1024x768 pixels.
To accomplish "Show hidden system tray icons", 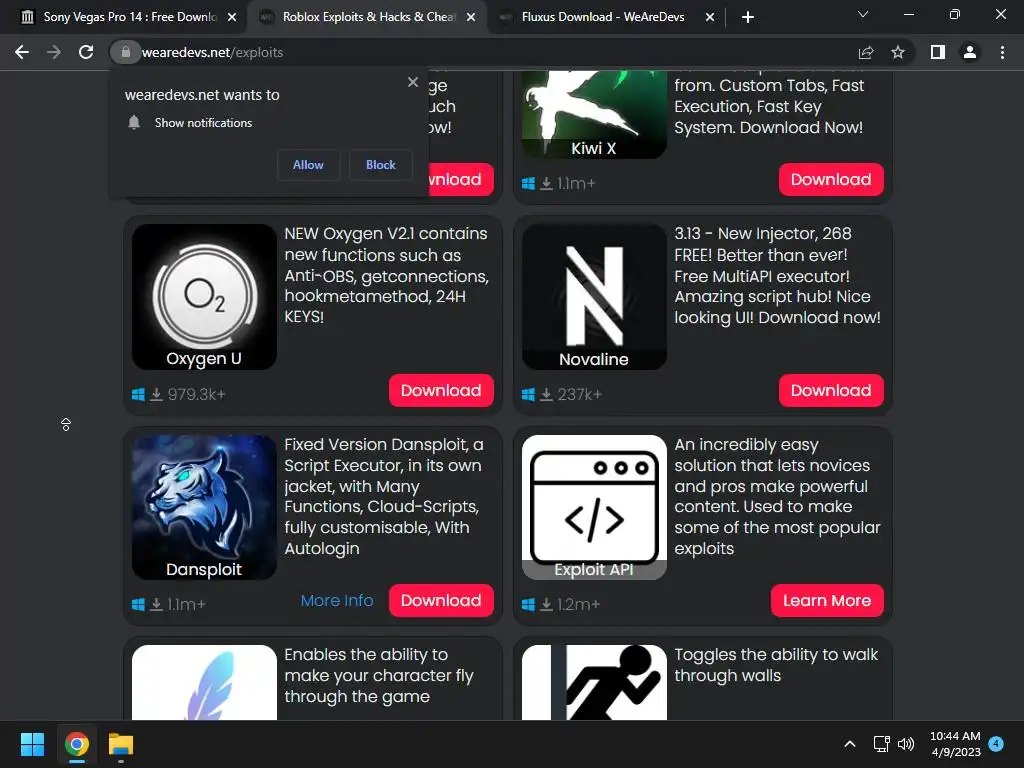I will point(850,744).
